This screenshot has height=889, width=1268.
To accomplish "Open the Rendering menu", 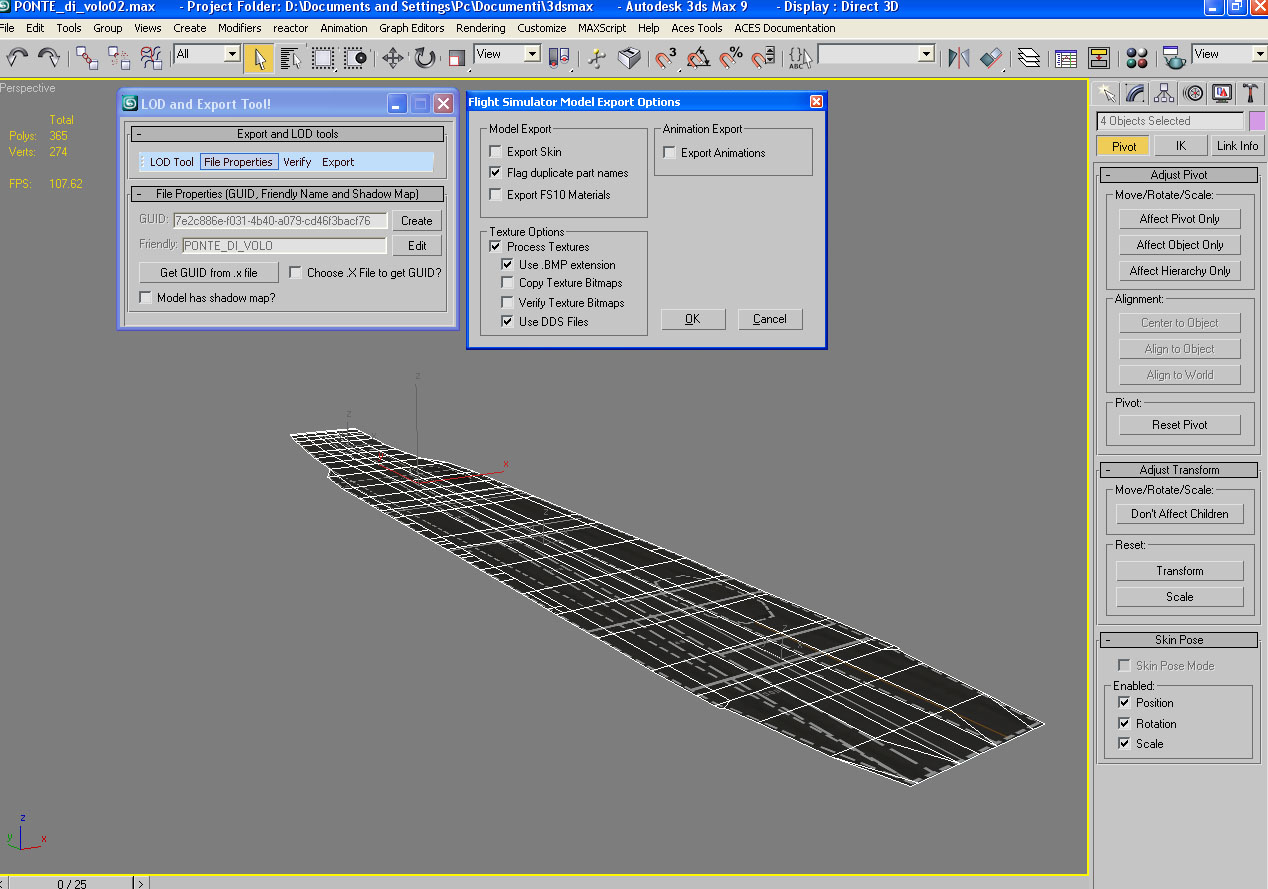I will tap(480, 28).
